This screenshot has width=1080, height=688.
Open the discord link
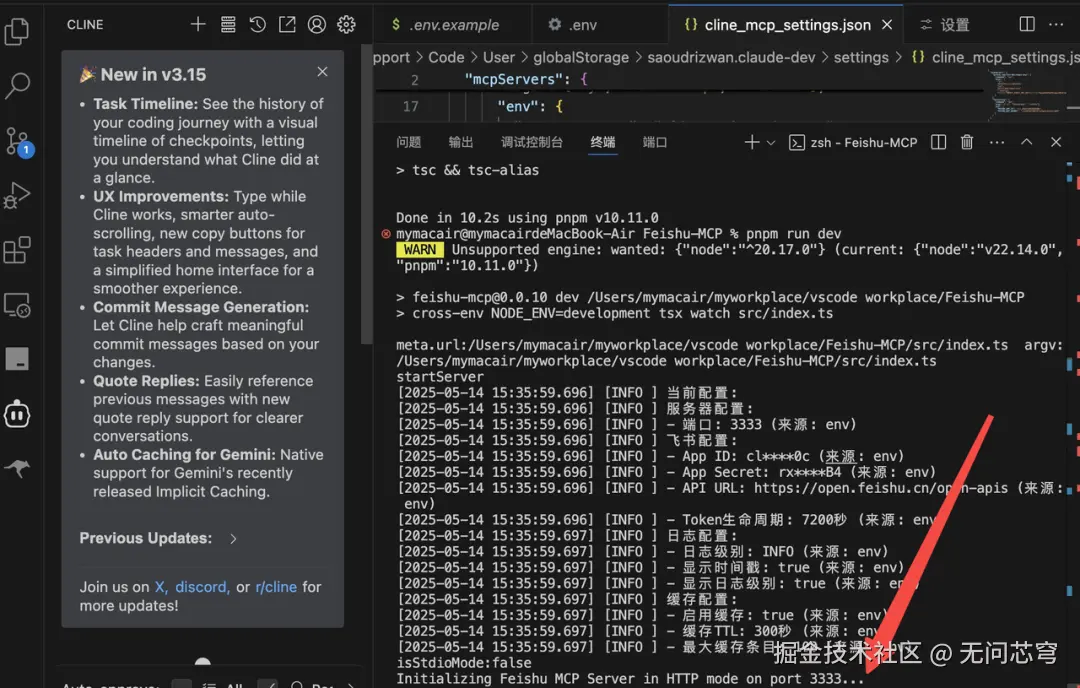pyautogui.click(x=200, y=587)
